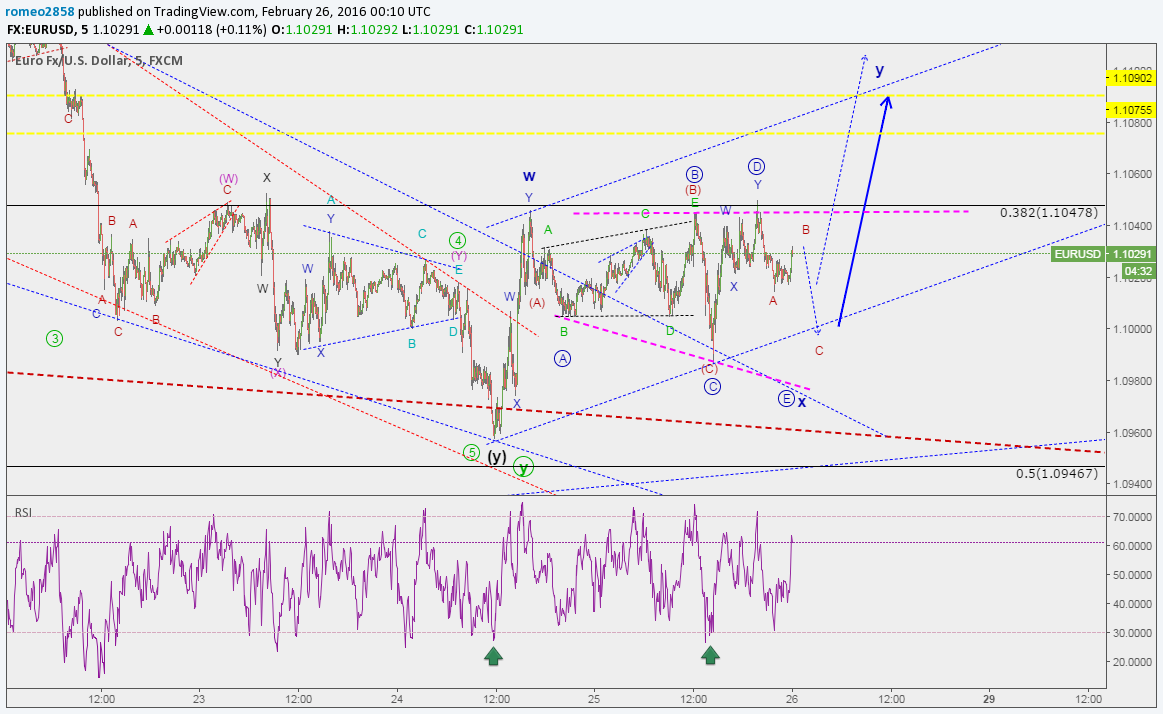The width and height of the screenshot is (1163, 714).
Task: Click the 04:32 bar countdown label
Action: (1139, 271)
